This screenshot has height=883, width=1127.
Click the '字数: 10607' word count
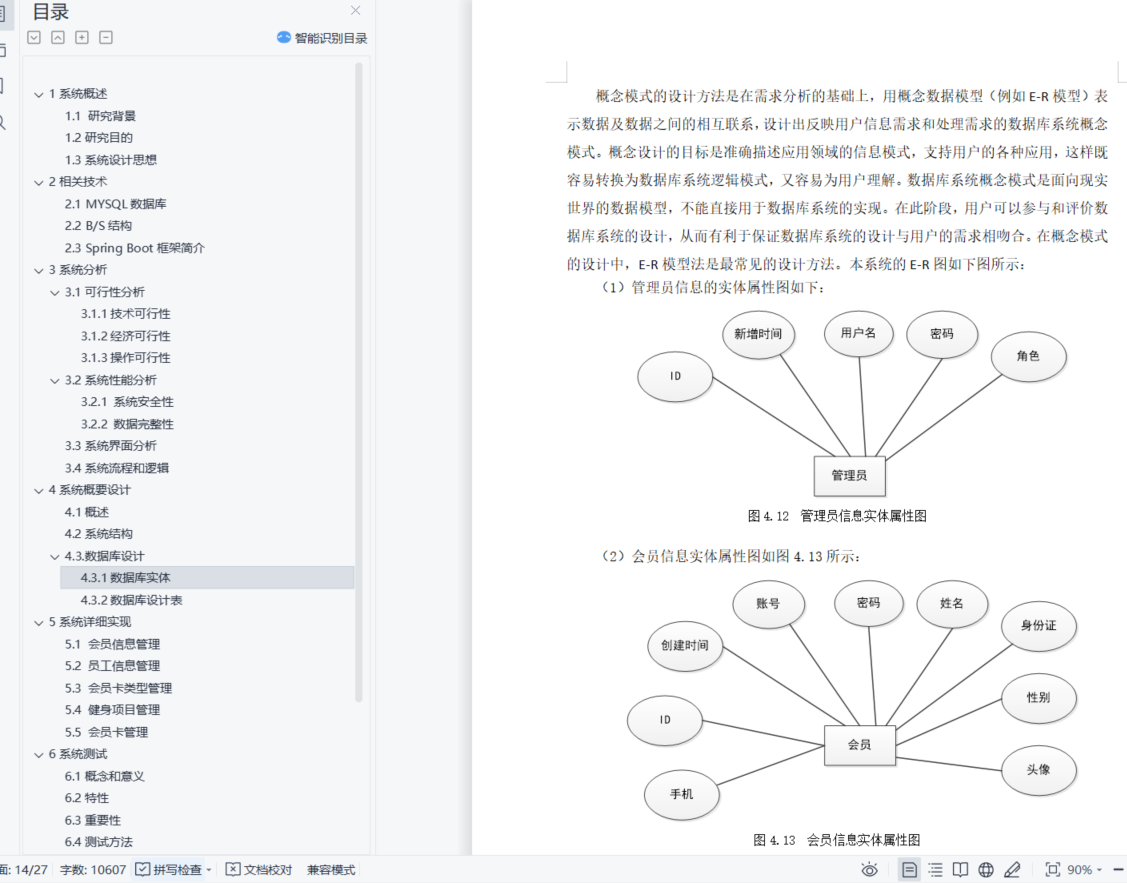[x=93, y=870]
